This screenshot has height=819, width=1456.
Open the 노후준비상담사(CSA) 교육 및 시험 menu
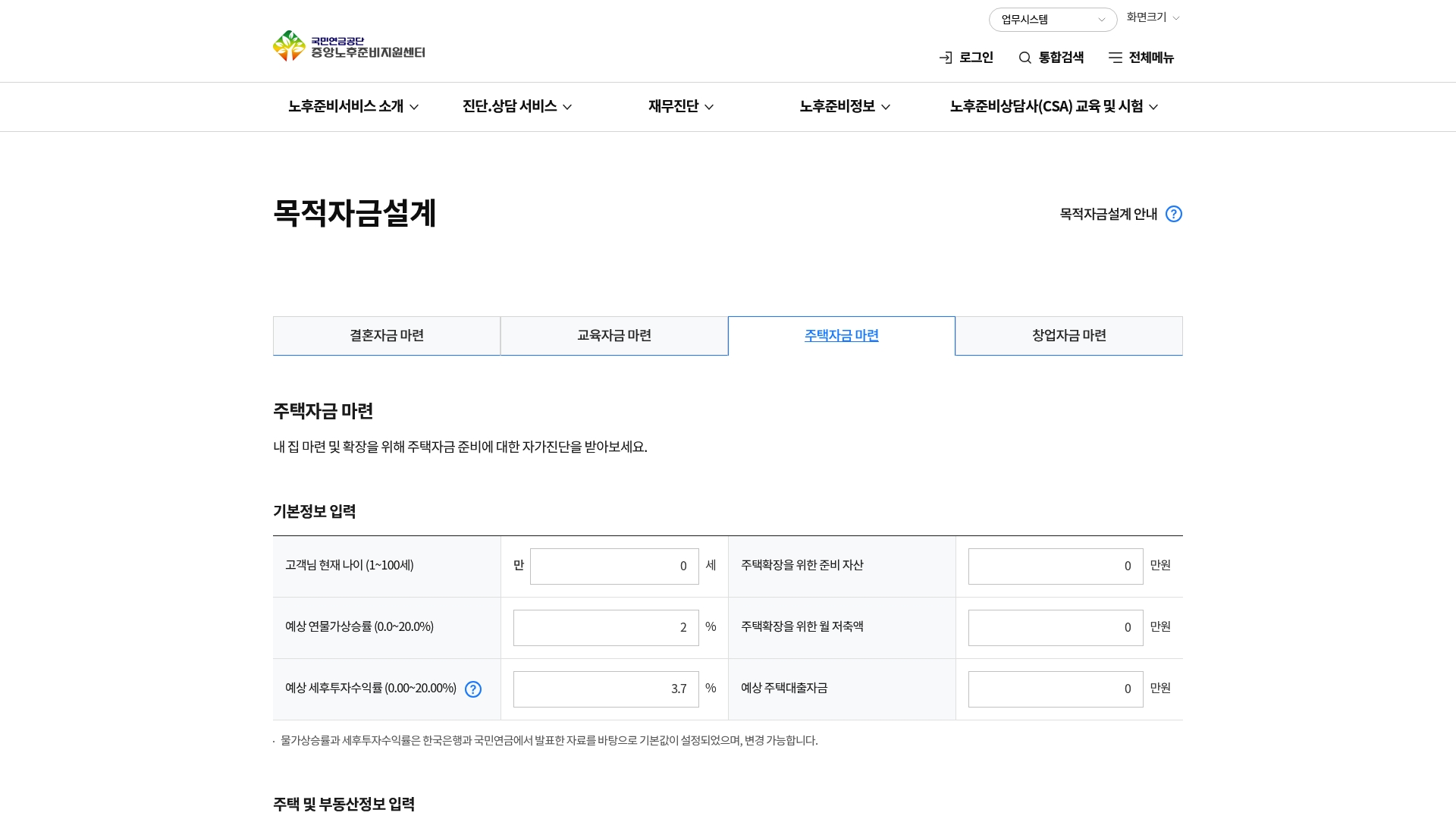tap(1053, 107)
